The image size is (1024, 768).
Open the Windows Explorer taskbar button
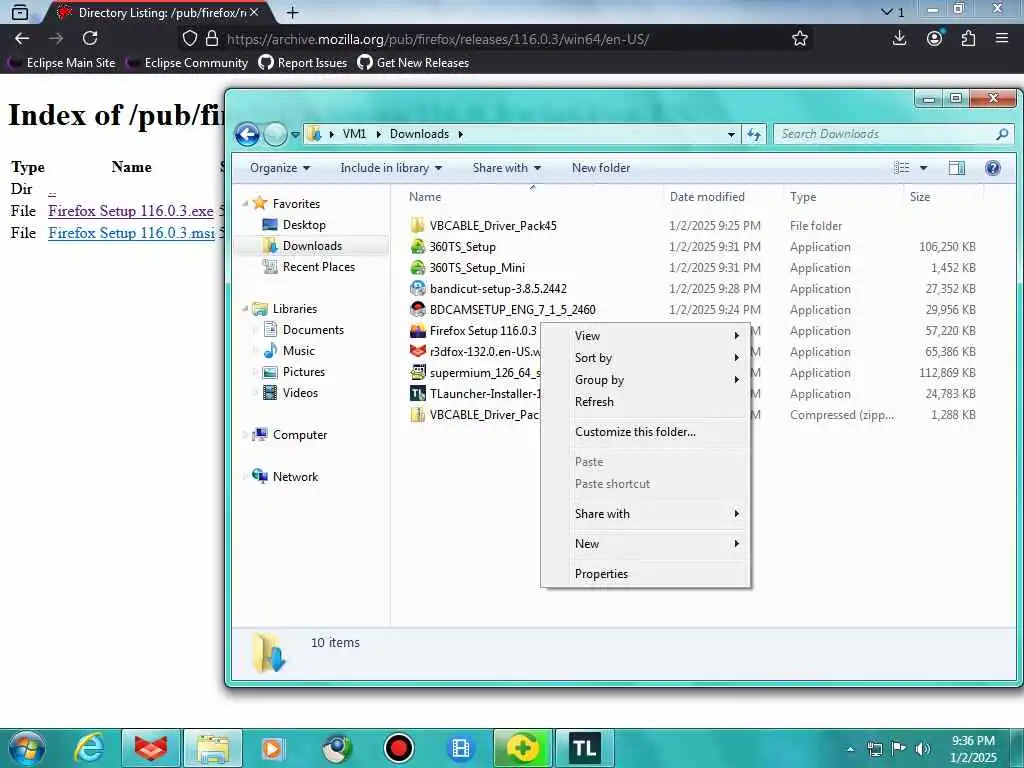pos(213,748)
